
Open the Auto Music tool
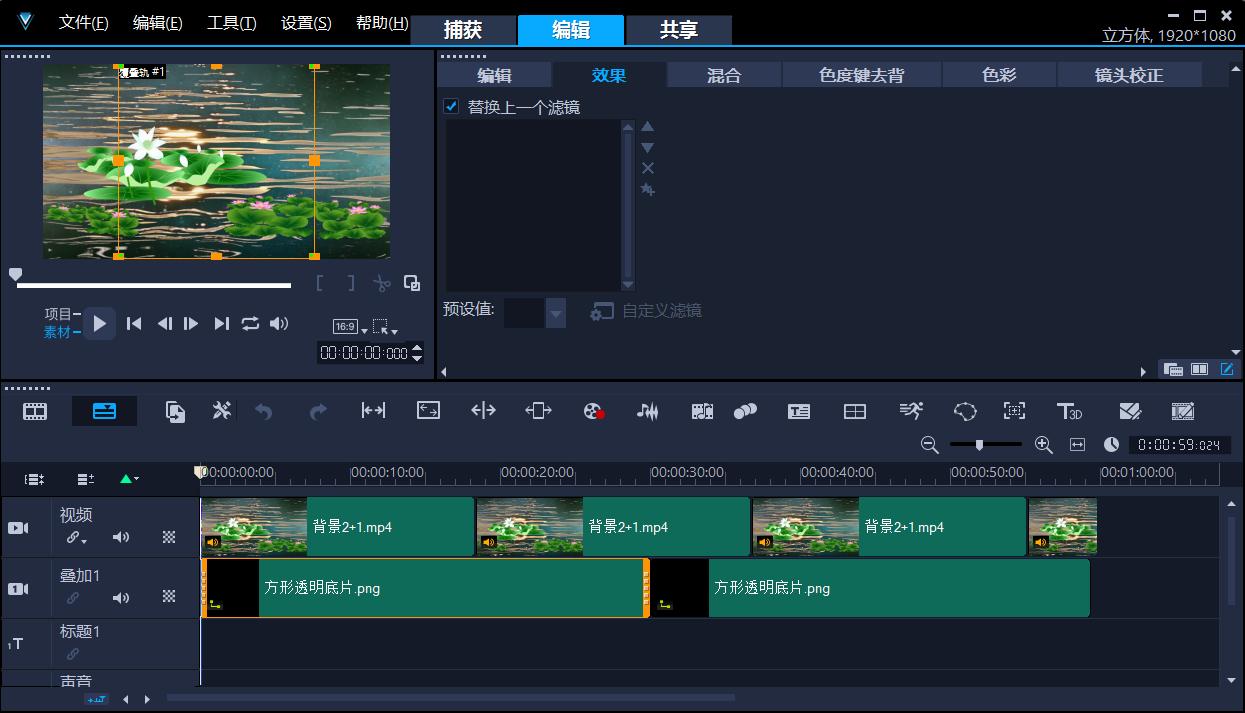(x=702, y=411)
